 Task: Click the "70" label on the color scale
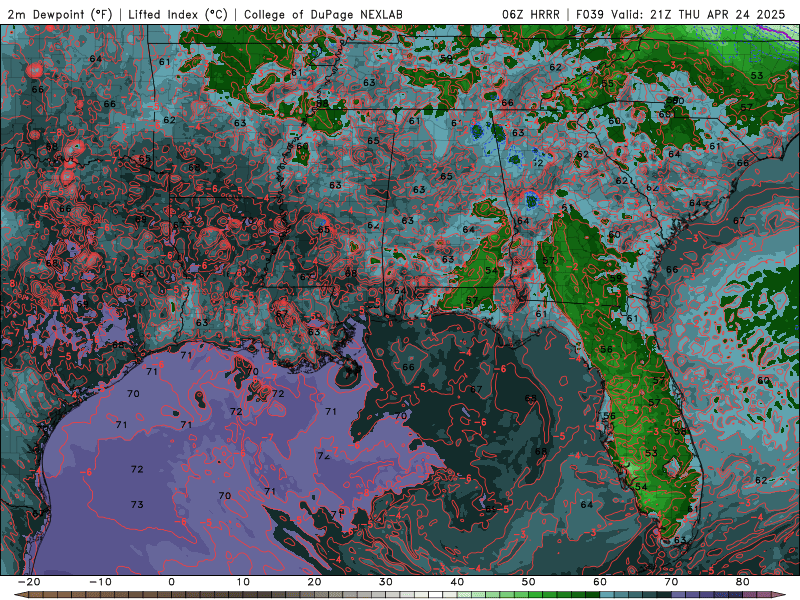coord(671,582)
